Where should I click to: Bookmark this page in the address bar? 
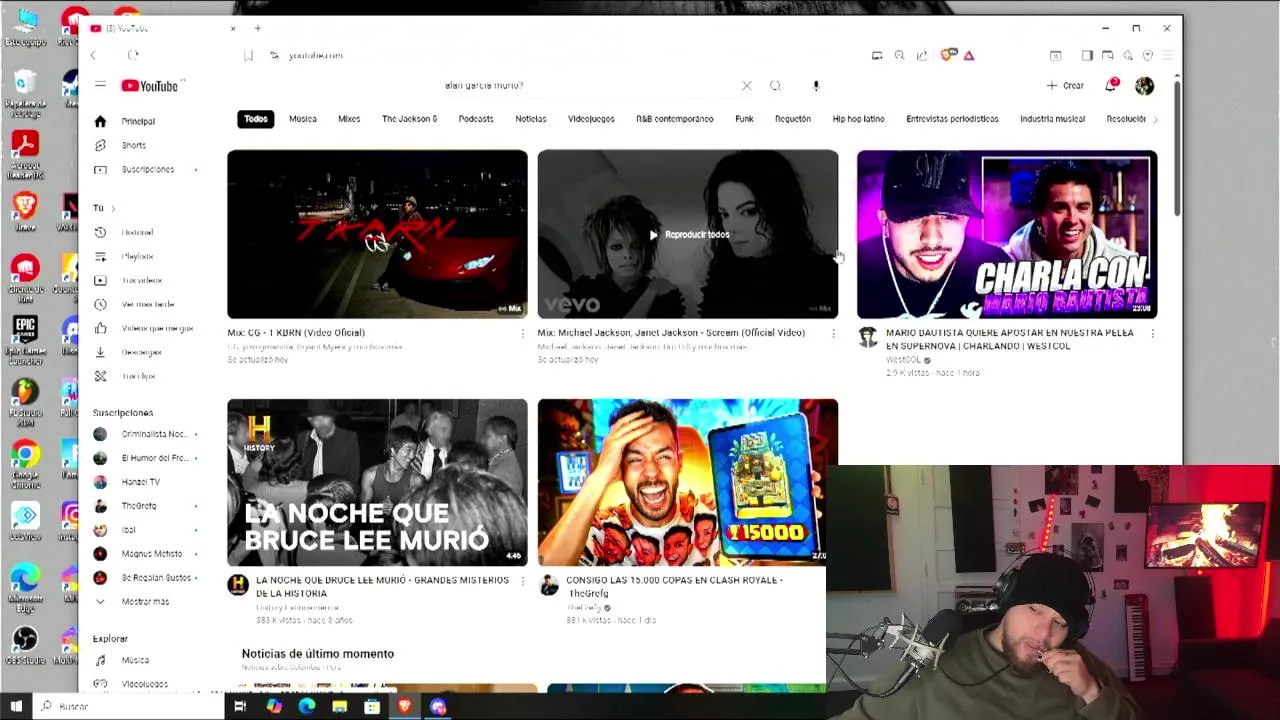pos(248,55)
